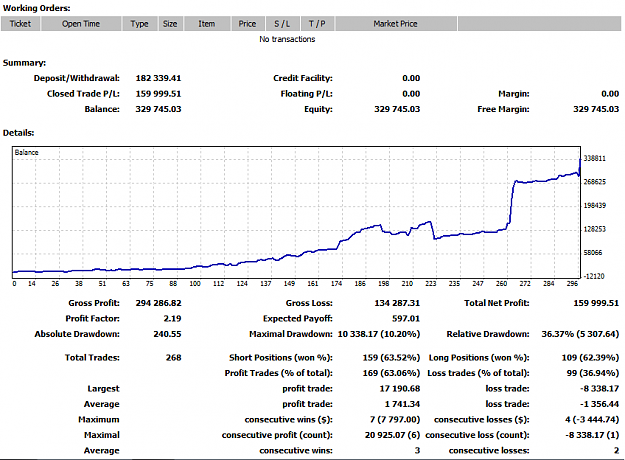Select the Gross Loss value 134 287.31
This screenshot has height=460, width=625.
[x=397, y=303]
